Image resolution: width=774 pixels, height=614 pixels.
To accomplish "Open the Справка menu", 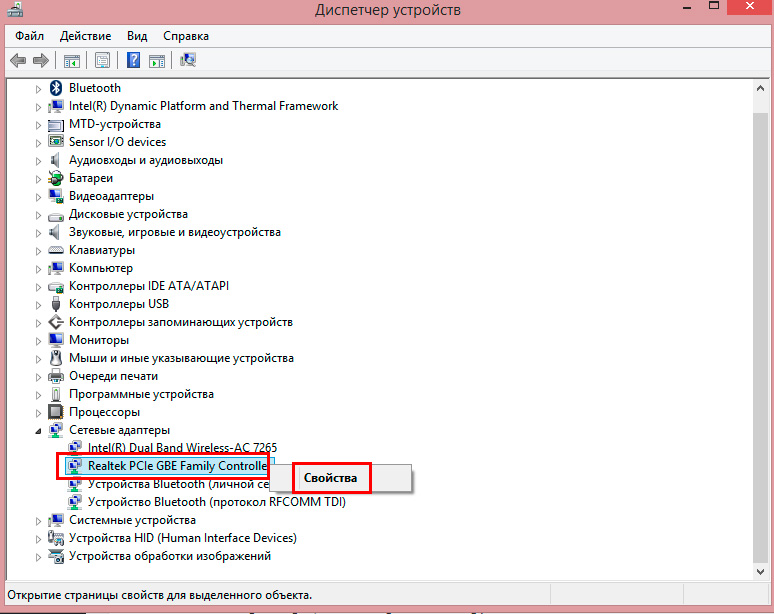I will 186,35.
